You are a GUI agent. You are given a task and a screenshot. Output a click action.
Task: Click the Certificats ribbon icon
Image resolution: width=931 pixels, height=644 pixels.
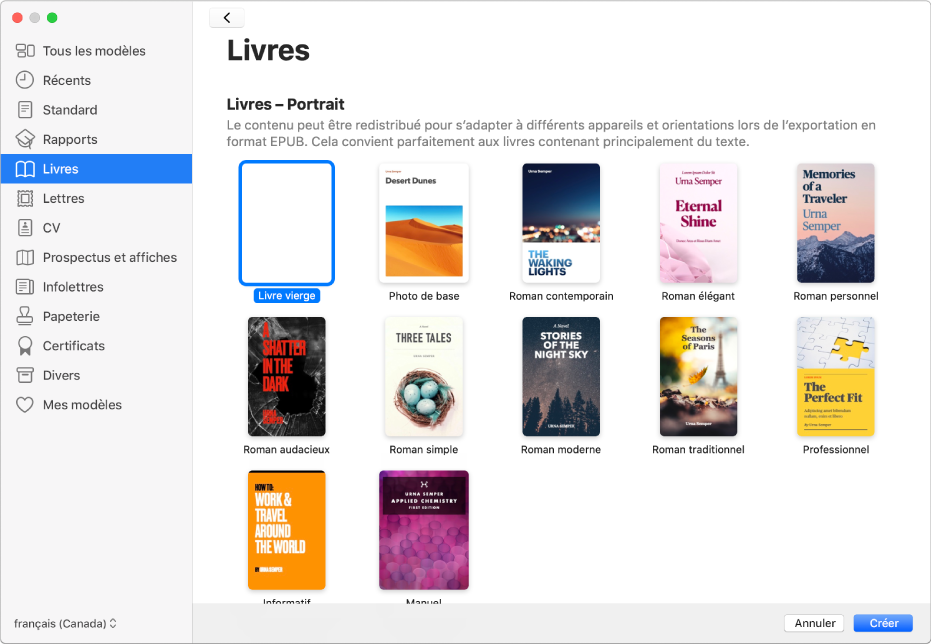25,346
